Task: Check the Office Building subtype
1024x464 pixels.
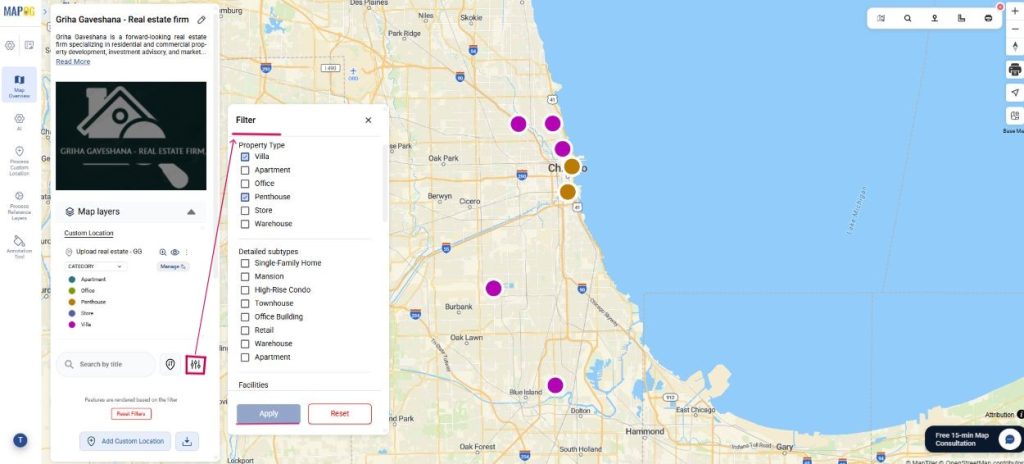Action: [x=245, y=317]
